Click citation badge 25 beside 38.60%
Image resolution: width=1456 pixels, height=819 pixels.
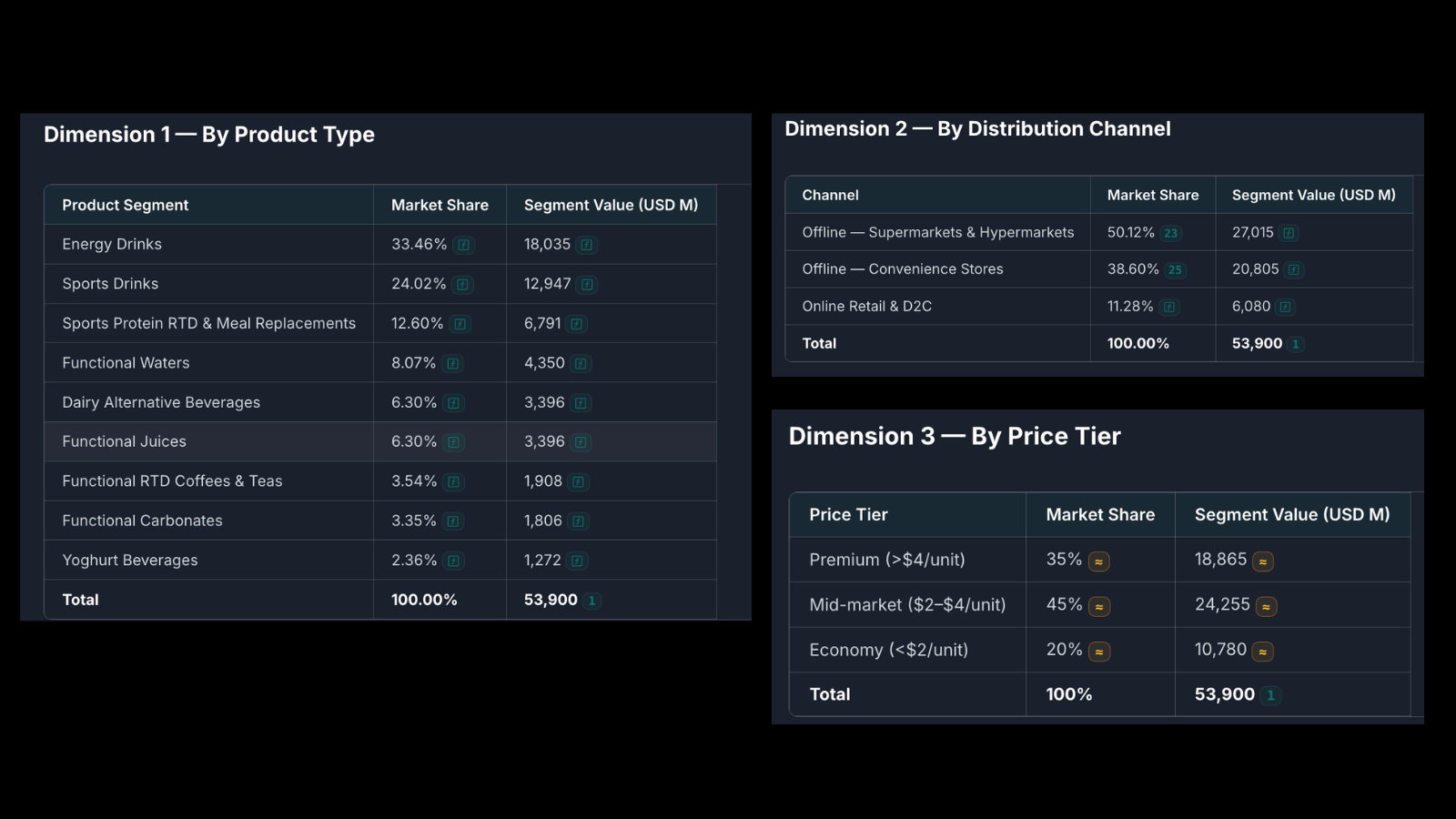[1176, 270]
